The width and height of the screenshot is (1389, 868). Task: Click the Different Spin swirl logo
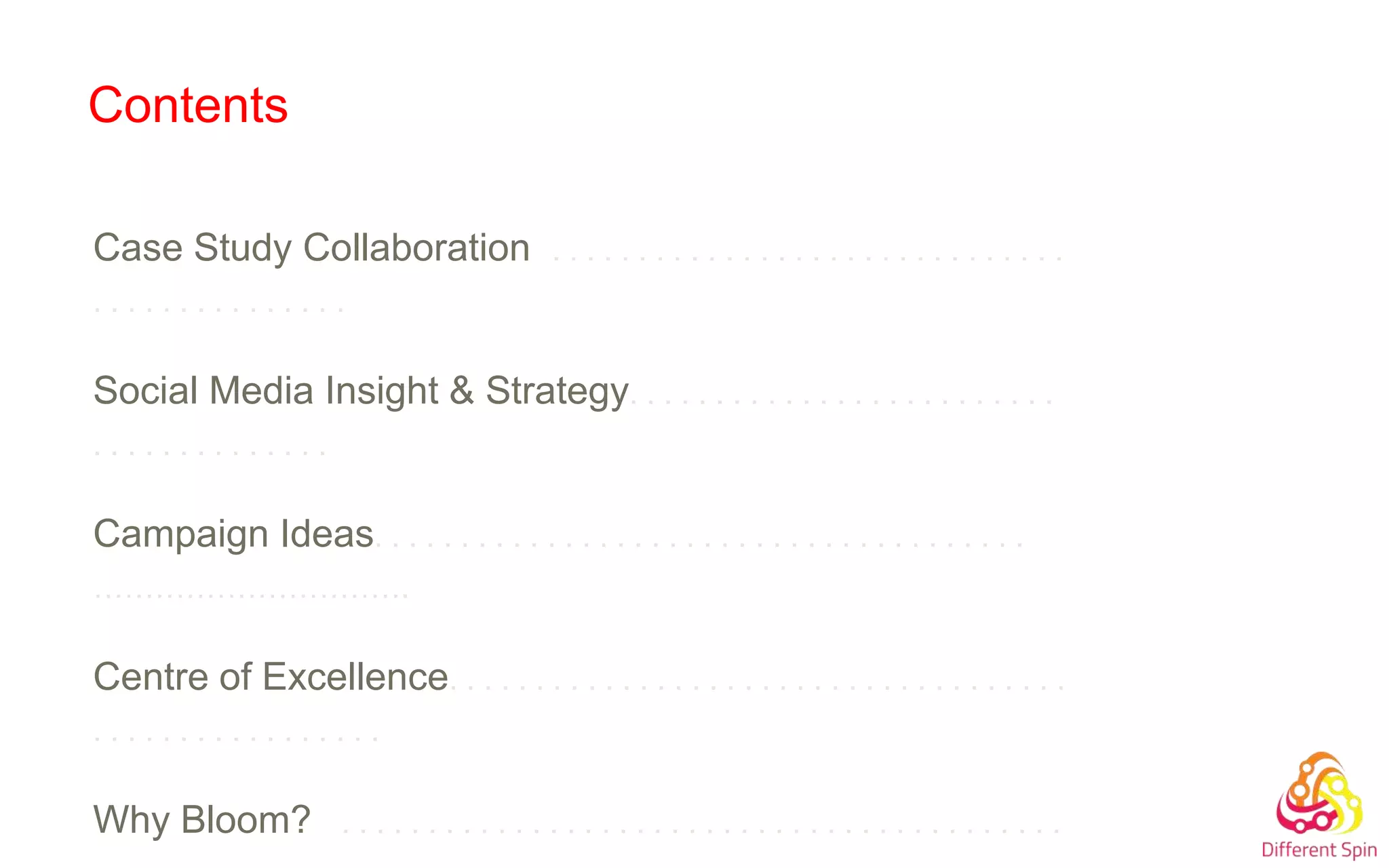1319,793
